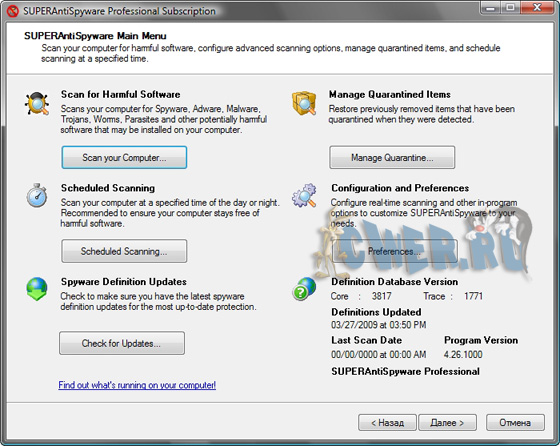Maximize the SUPERAntiSpyware window
Image resolution: width=560 pixels, height=446 pixels.
click(x=511, y=7)
